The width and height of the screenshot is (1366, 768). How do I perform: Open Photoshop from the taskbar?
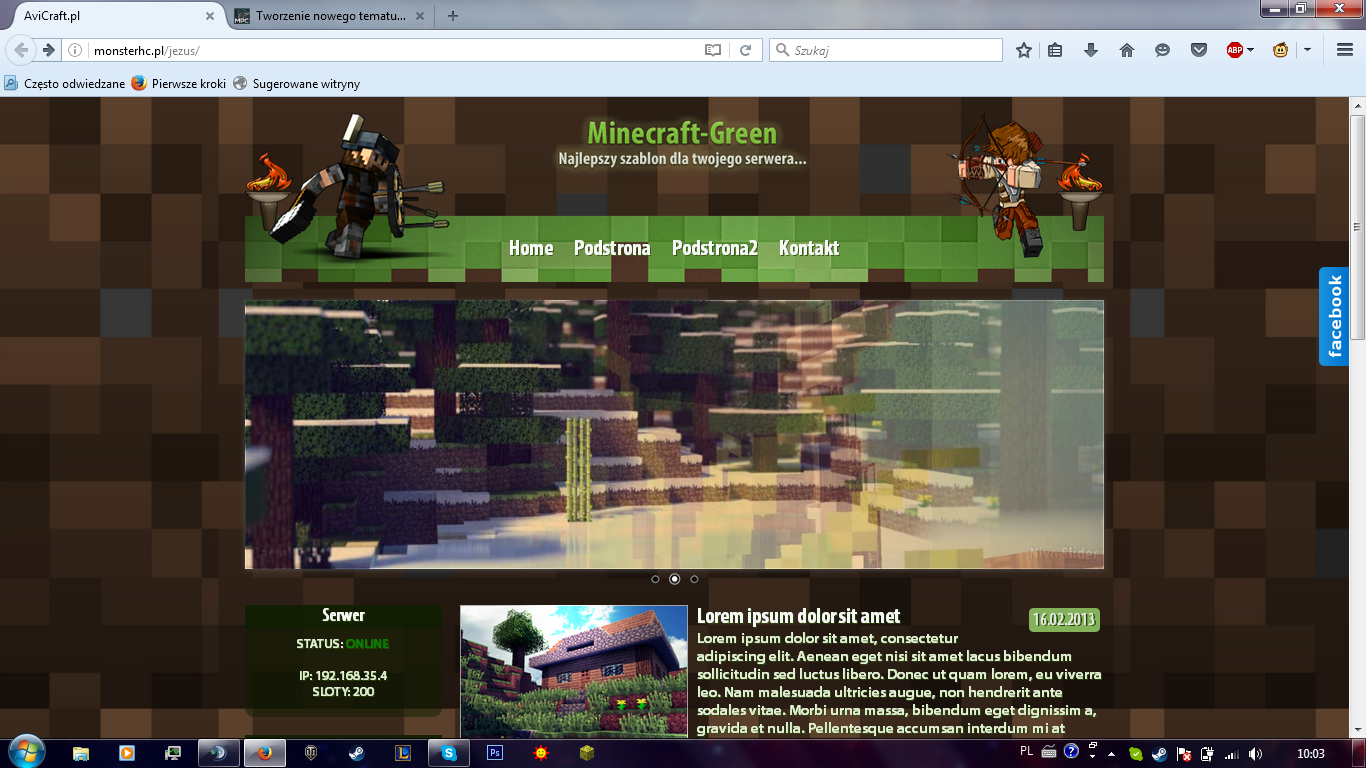495,753
